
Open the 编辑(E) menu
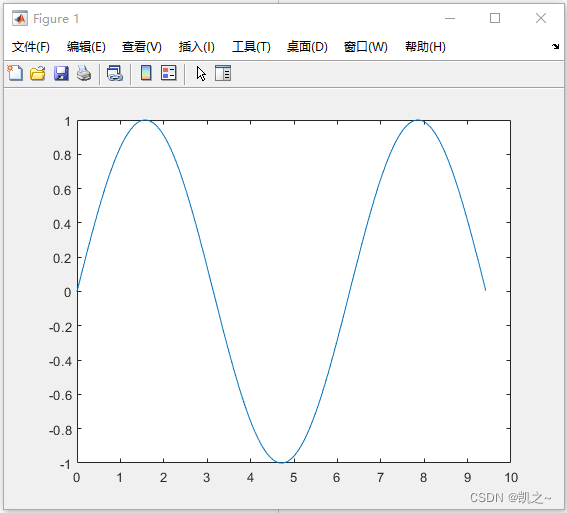(x=86, y=47)
